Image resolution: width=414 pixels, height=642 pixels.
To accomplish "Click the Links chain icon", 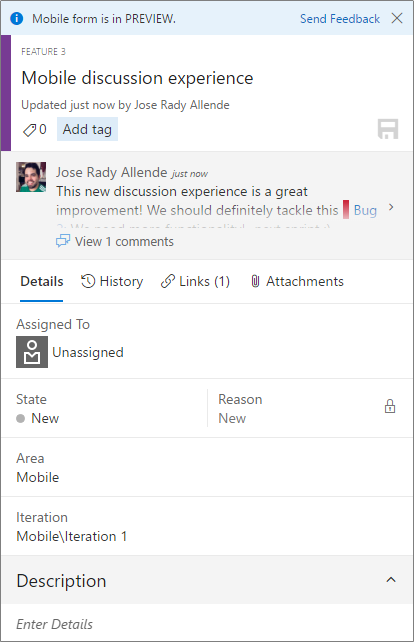I will click(168, 281).
